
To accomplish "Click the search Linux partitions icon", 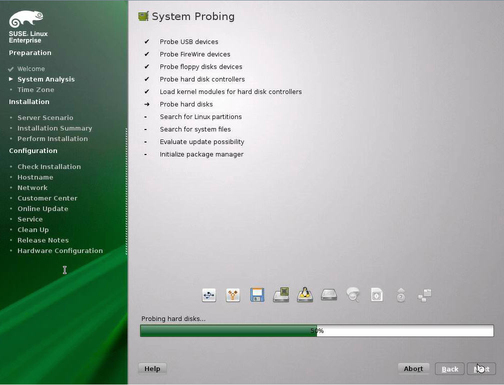I will (353, 295).
